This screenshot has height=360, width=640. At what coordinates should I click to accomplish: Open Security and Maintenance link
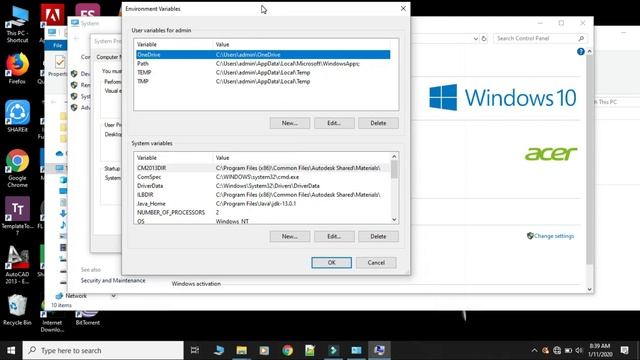tap(113, 280)
